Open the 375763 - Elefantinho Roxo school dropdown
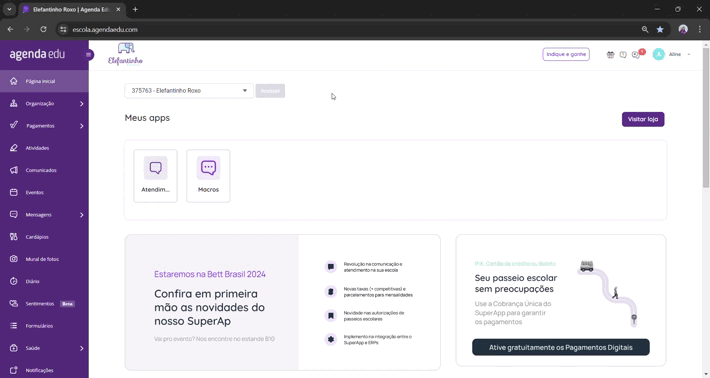The height and width of the screenshot is (378, 710). pos(189,91)
